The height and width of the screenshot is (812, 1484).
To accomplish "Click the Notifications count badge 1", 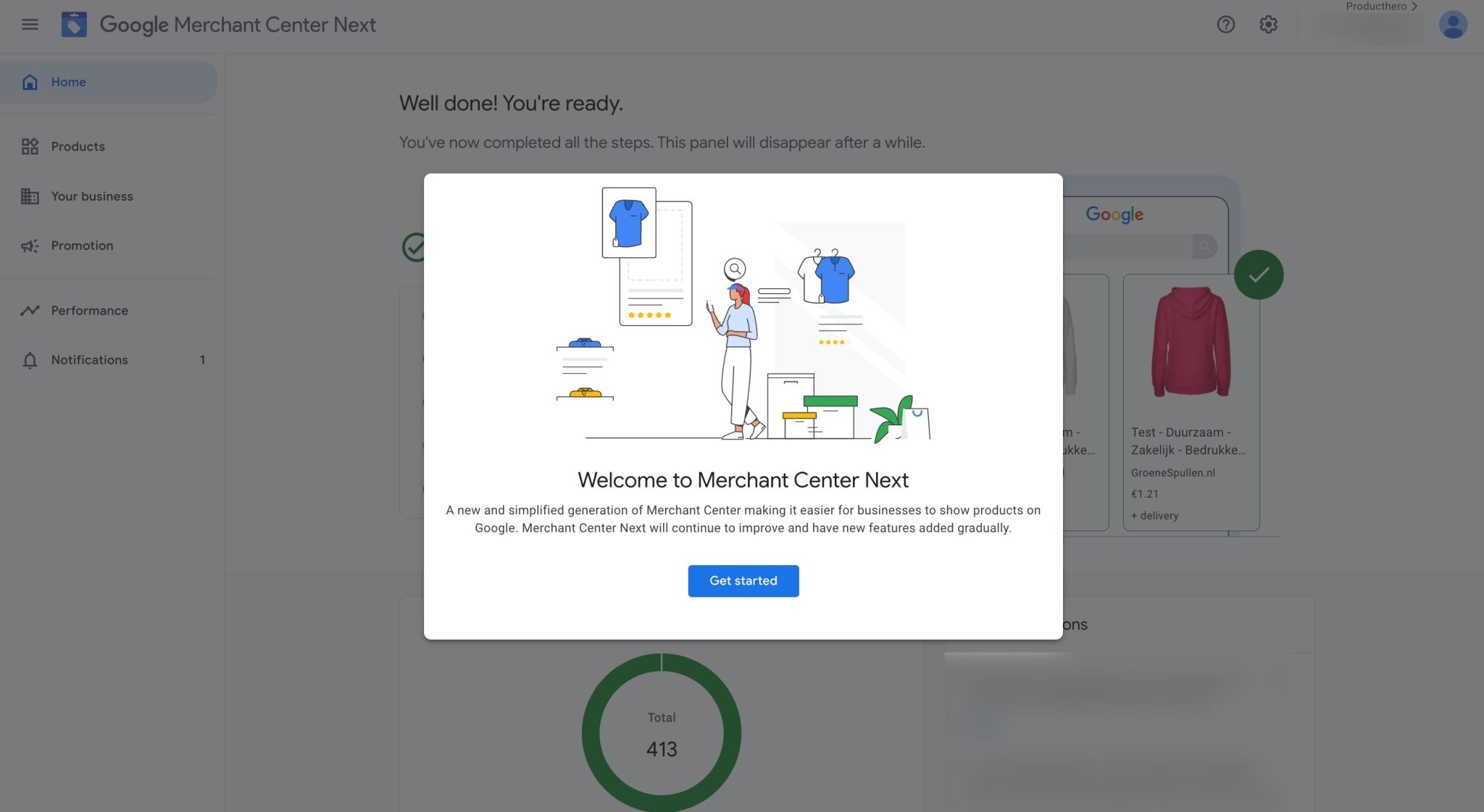I will (202, 360).
